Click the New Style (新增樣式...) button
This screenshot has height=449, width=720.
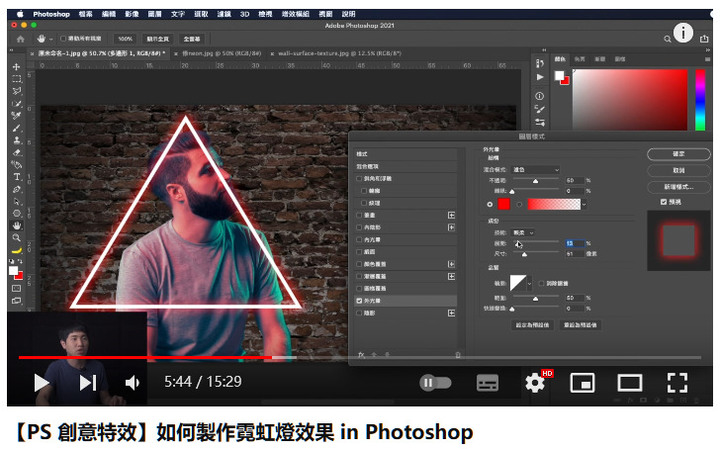pos(678,187)
